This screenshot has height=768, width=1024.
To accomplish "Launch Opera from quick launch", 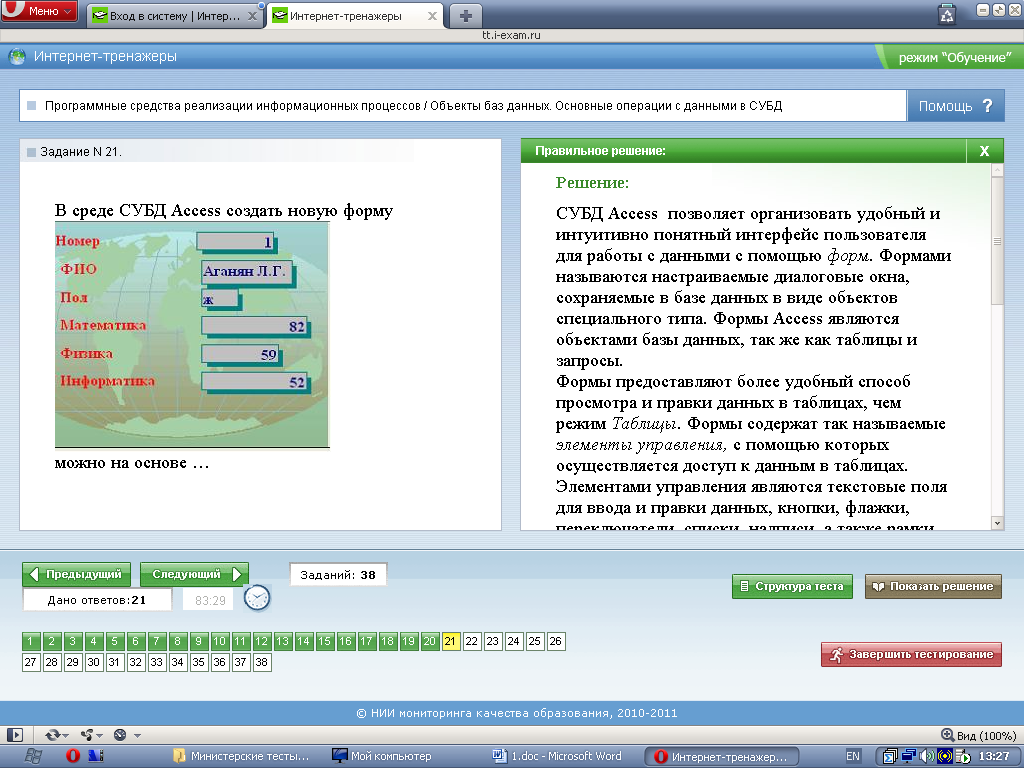I will [x=73, y=756].
